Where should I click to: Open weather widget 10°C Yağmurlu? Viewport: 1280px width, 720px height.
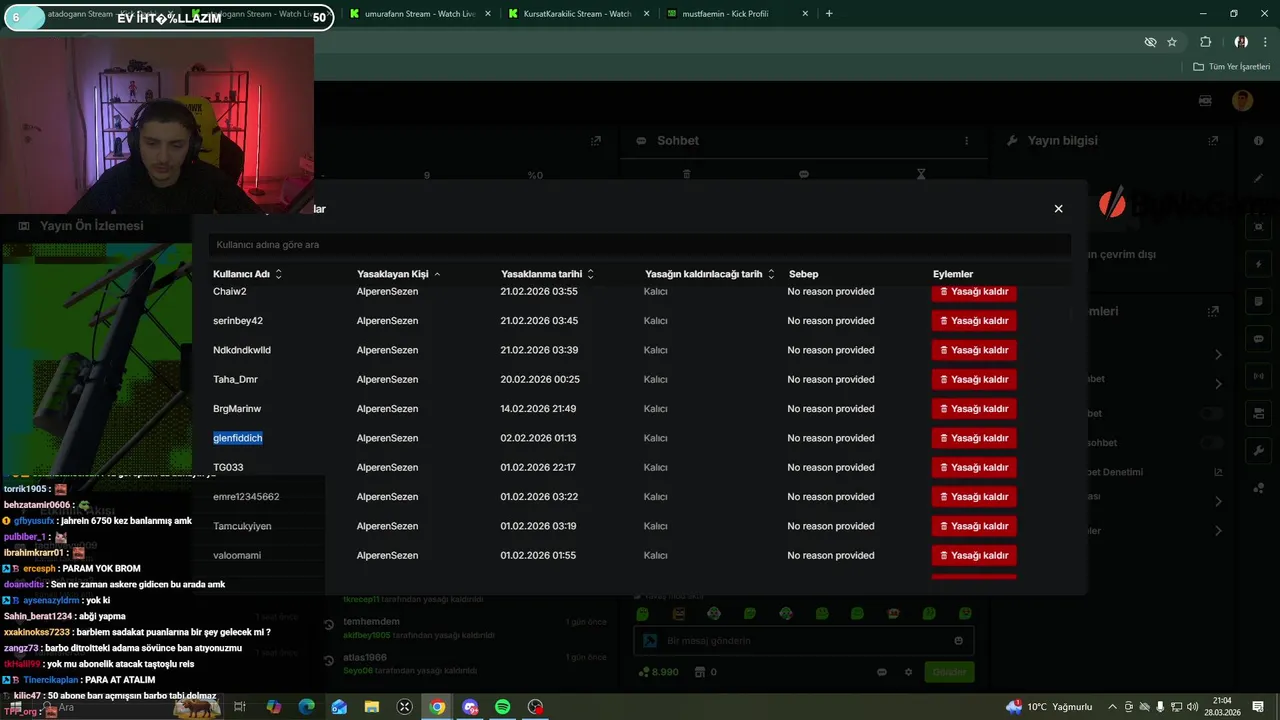1048,707
